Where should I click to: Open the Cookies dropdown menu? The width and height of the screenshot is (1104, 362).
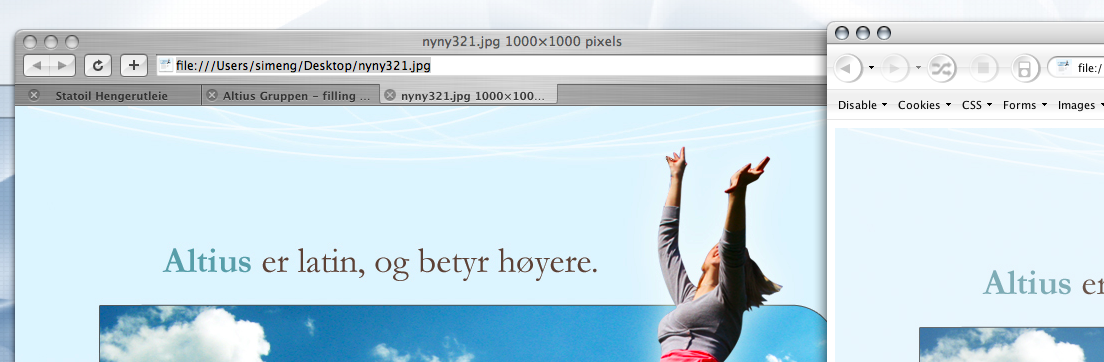pos(924,105)
